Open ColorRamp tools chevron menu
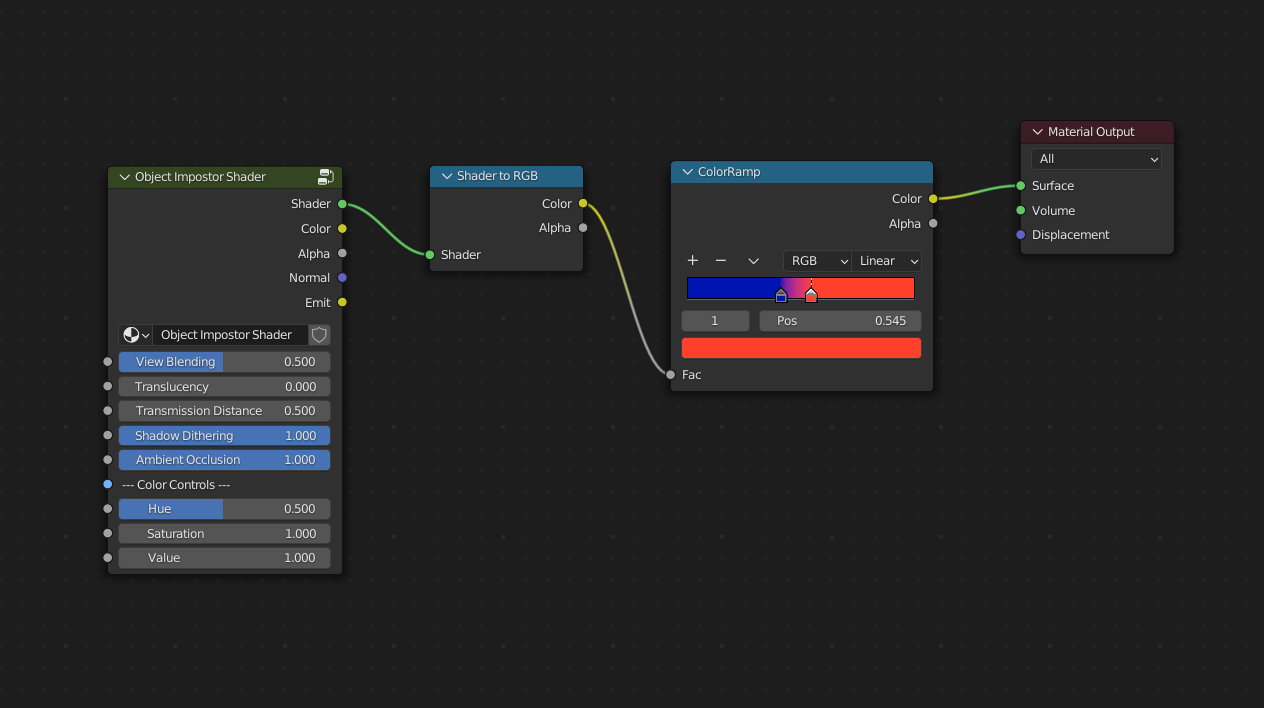 coord(754,261)
